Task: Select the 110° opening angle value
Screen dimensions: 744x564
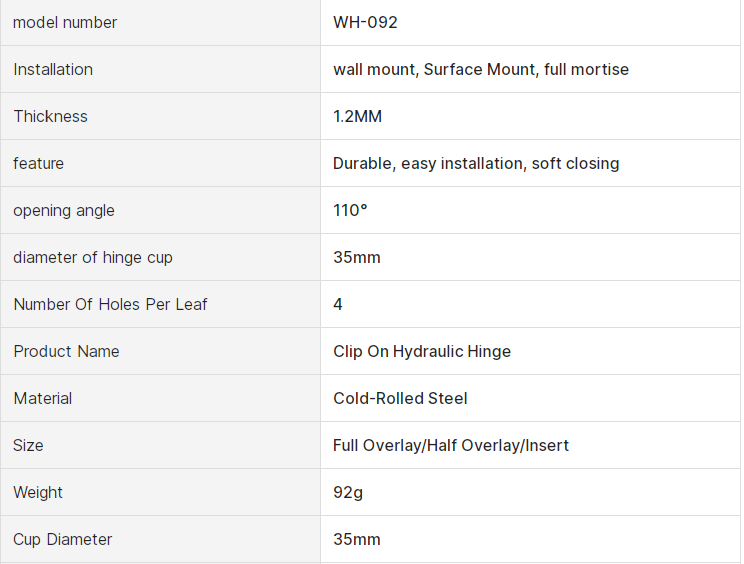Action: tap(350, 210)
